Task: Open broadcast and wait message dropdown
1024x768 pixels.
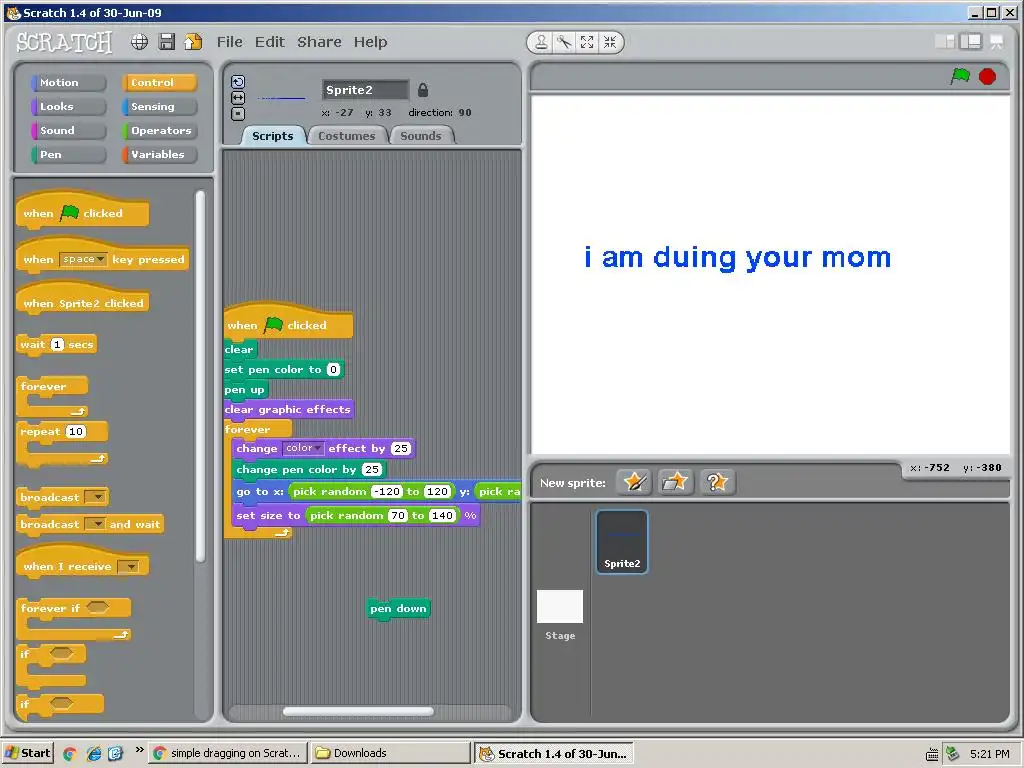Action: pos(97,524)
